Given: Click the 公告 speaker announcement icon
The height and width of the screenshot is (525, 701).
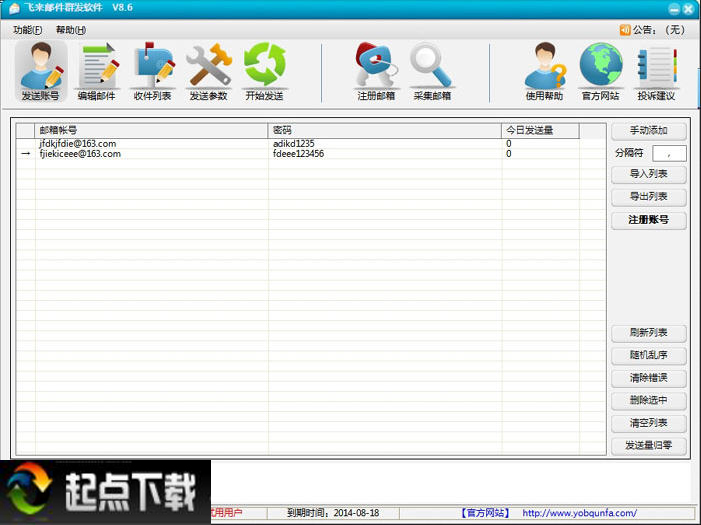Looking at the screenshot, I should [625, 30].
